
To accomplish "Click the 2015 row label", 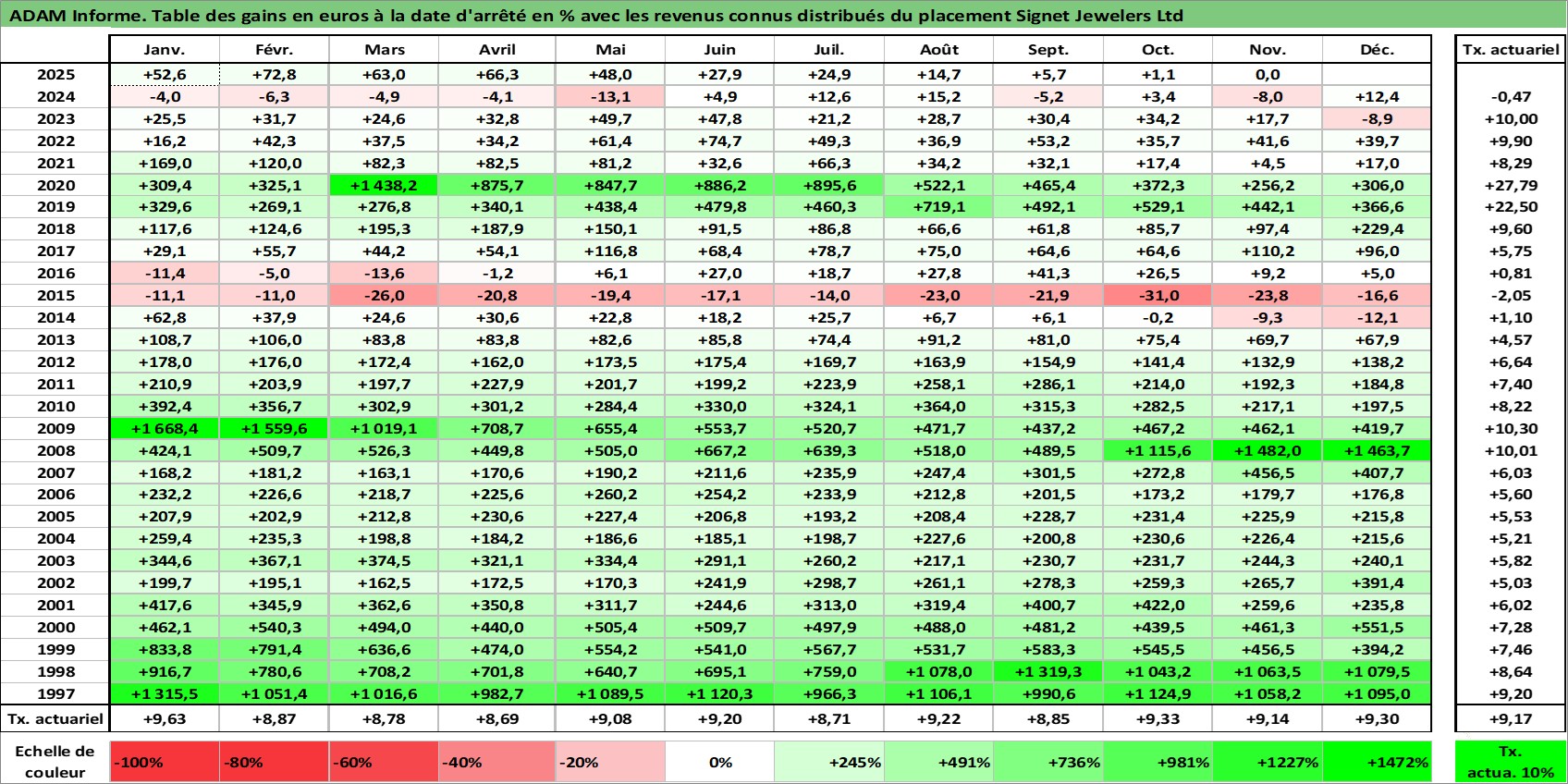I will (55, 296).
